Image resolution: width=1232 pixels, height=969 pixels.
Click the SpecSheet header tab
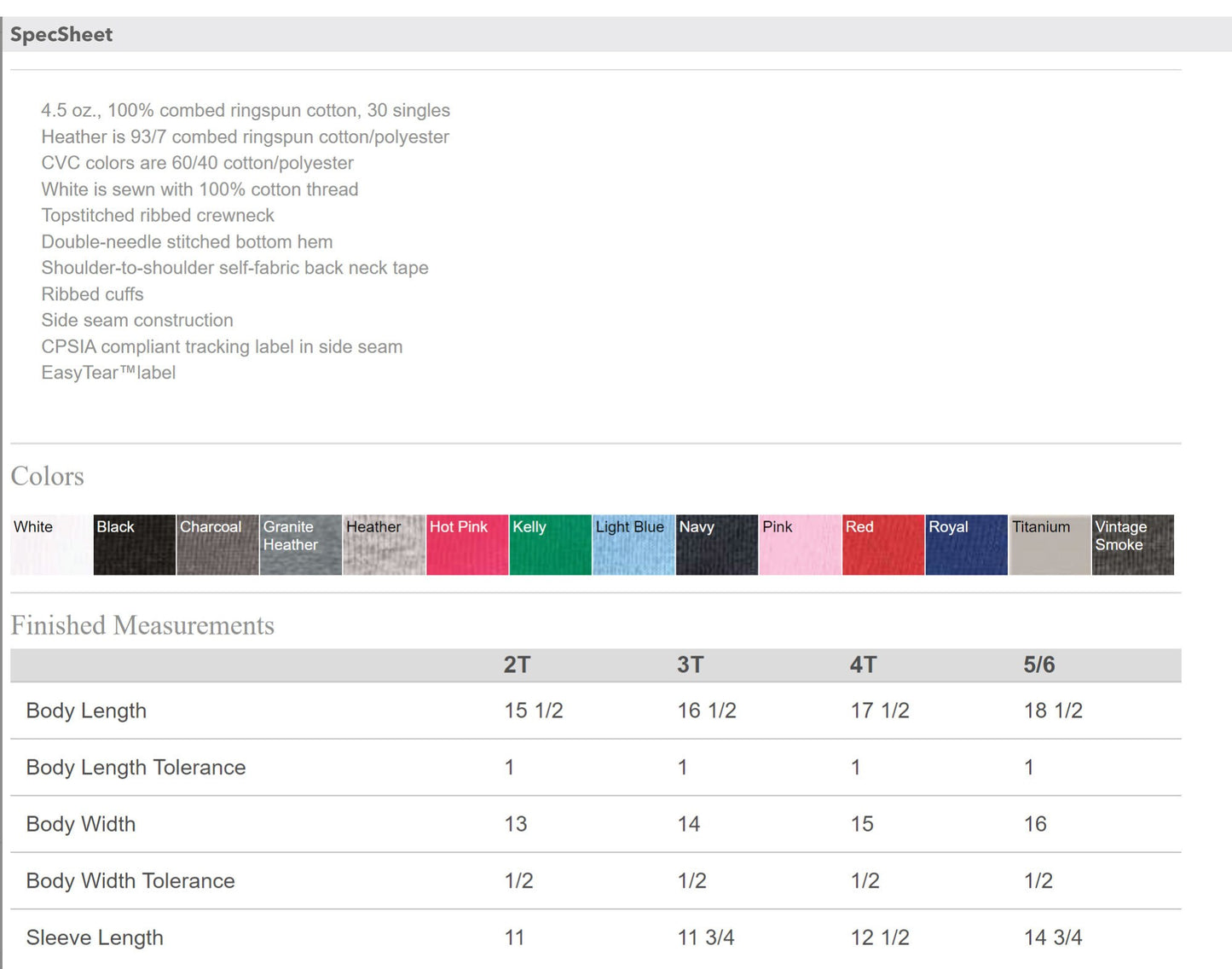click(x=61, y=35)
